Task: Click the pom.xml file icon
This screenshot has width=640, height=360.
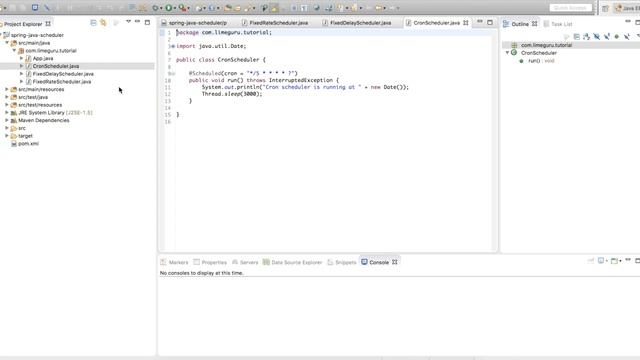Action: (14, 144)
